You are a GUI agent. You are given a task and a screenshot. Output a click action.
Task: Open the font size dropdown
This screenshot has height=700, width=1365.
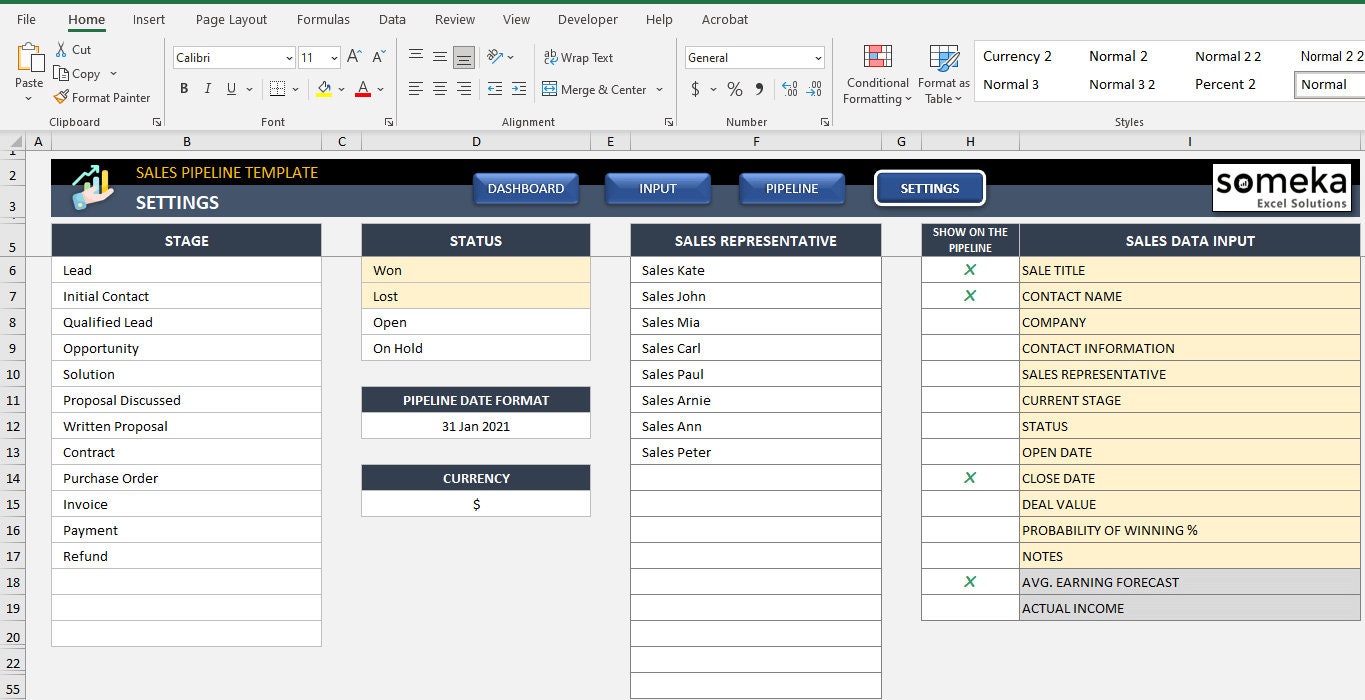point(333,57)
